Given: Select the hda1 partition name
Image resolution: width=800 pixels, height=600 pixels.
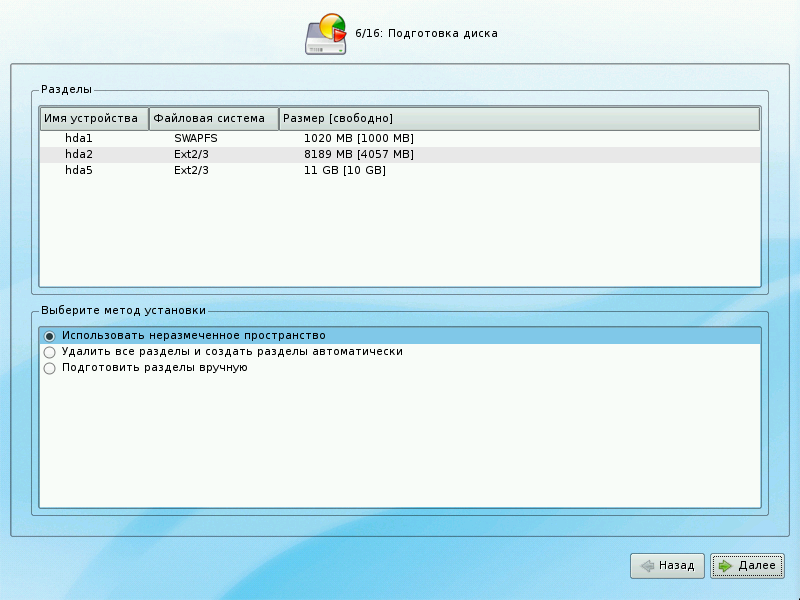Looking at the screenshot, I should pyautogui.click(x=78, y=138).
